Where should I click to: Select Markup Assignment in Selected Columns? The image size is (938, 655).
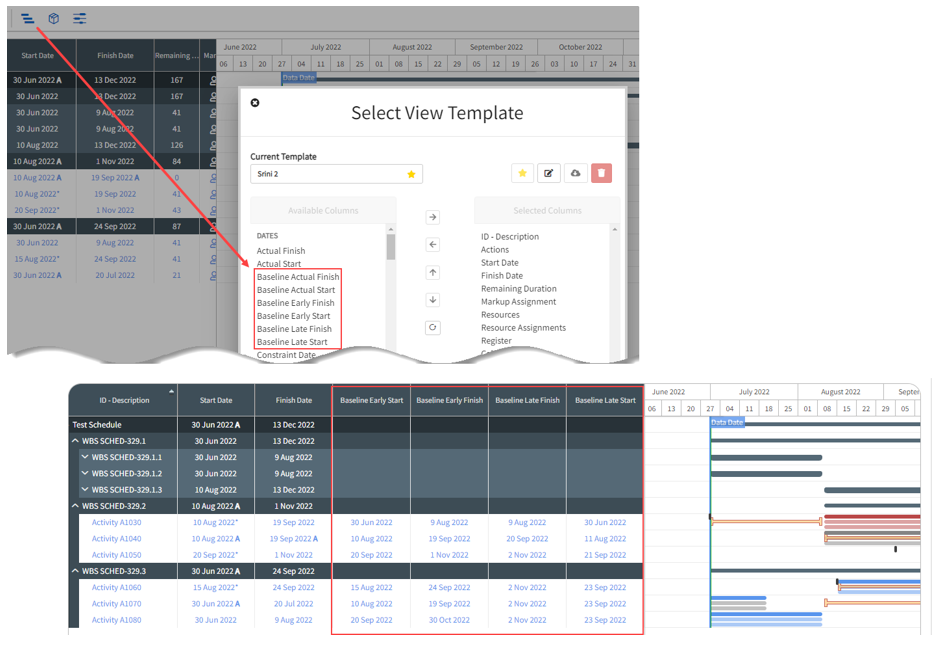518,302
